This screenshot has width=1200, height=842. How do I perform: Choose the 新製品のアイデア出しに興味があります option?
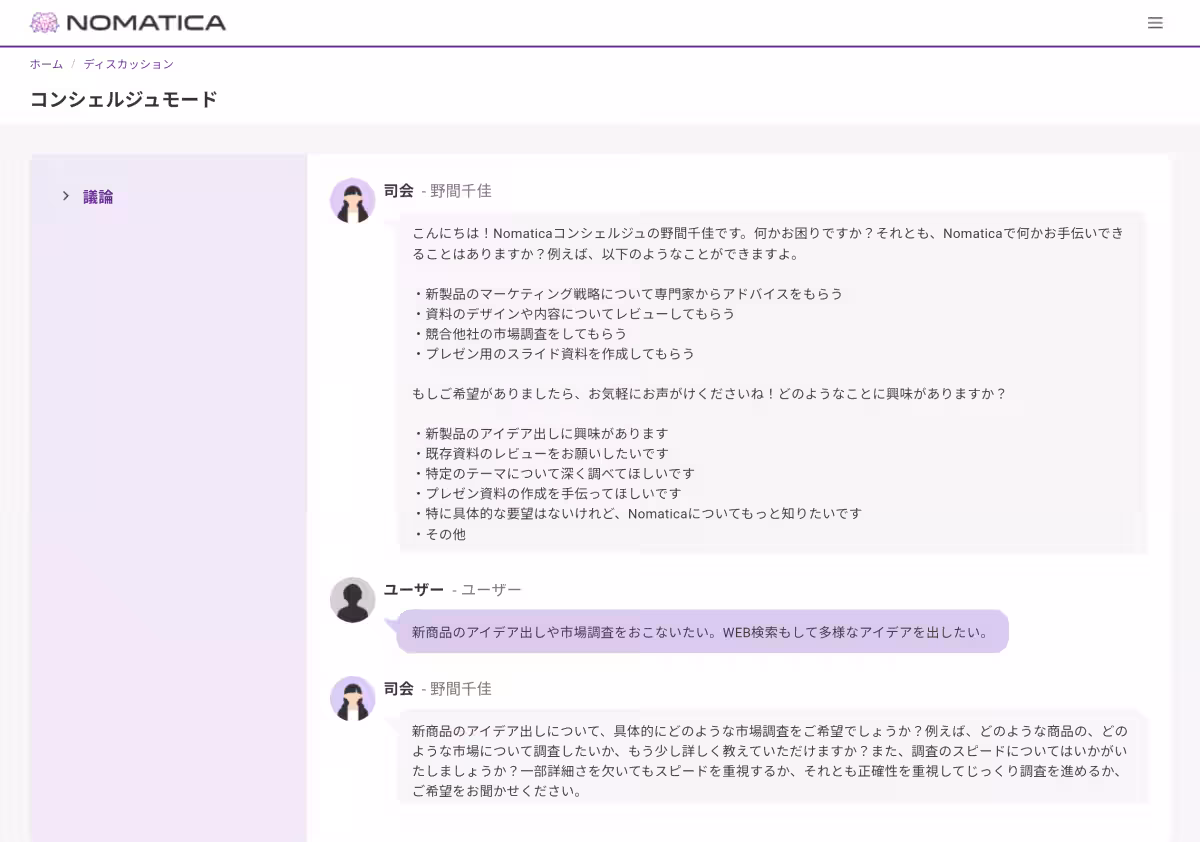541,433
